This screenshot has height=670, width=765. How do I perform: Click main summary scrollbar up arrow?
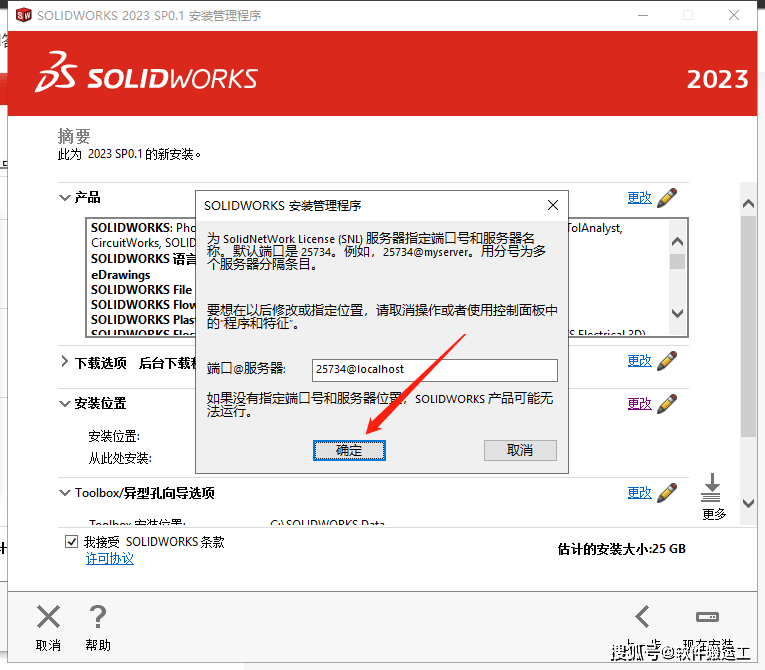click(748, 203)
